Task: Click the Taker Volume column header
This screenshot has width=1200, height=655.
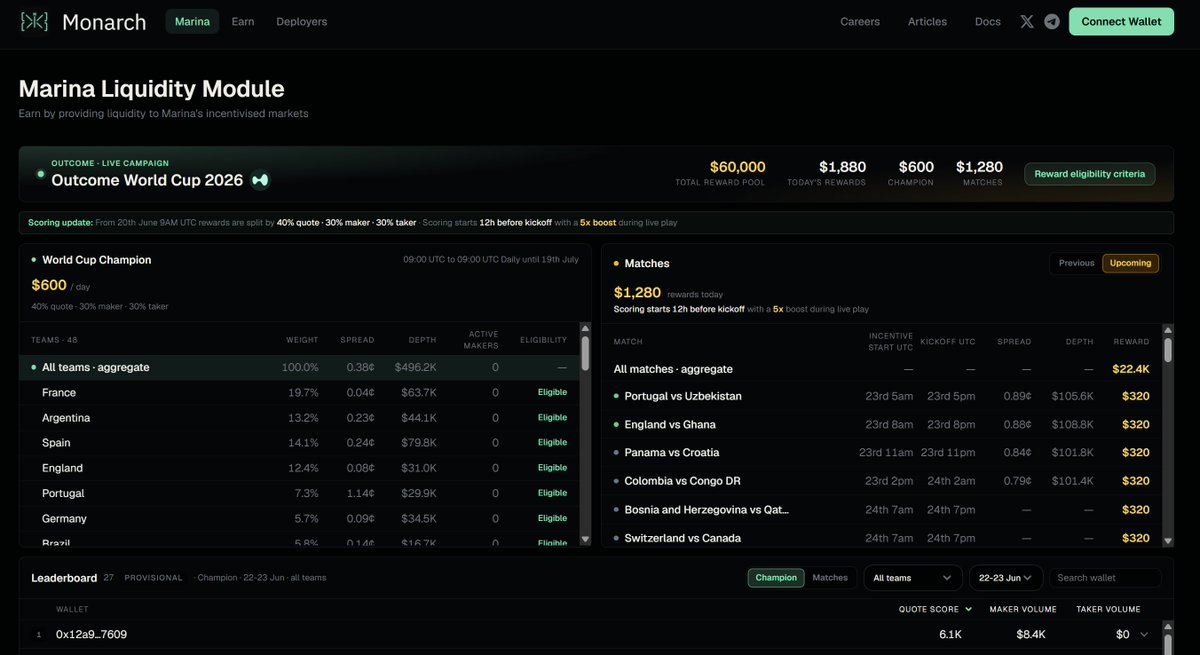Action: tap(1108, 609)
